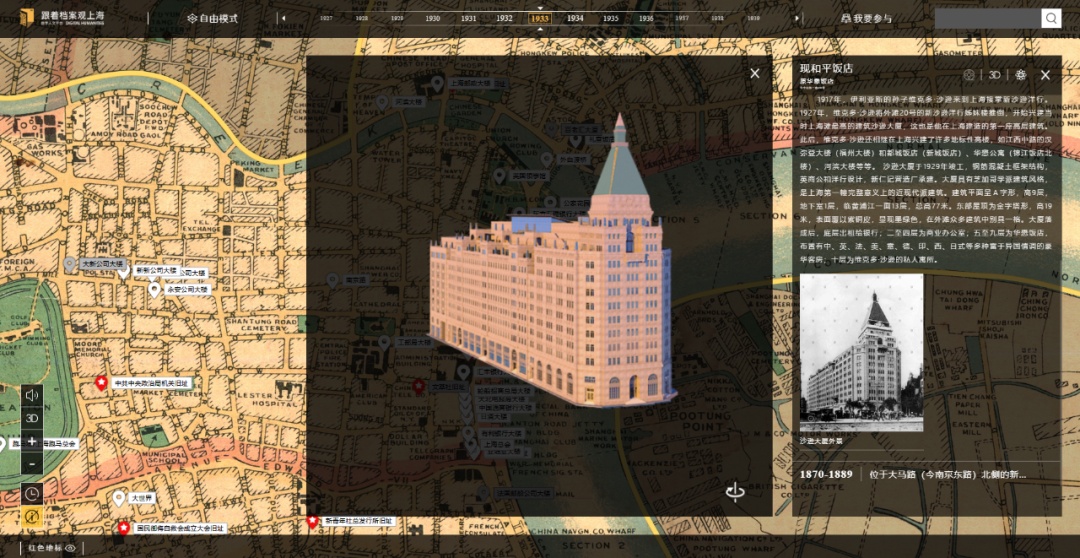Click the 大新公司大楼 map marker
The height and width of the screenshot is (558, 1080).
(x=69, y=264)
